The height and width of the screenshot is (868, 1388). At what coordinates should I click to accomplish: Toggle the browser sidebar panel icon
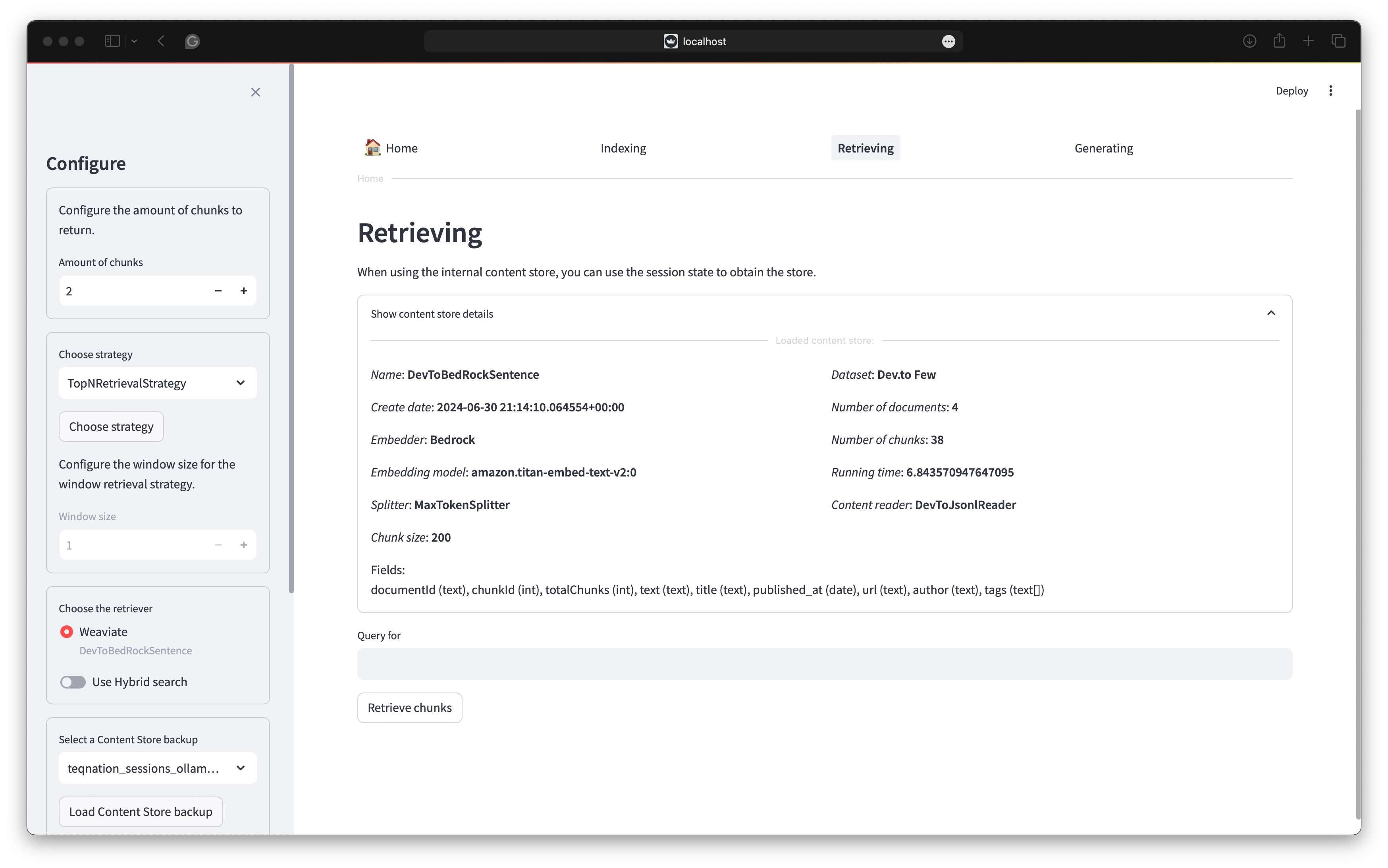coord(112,41)
